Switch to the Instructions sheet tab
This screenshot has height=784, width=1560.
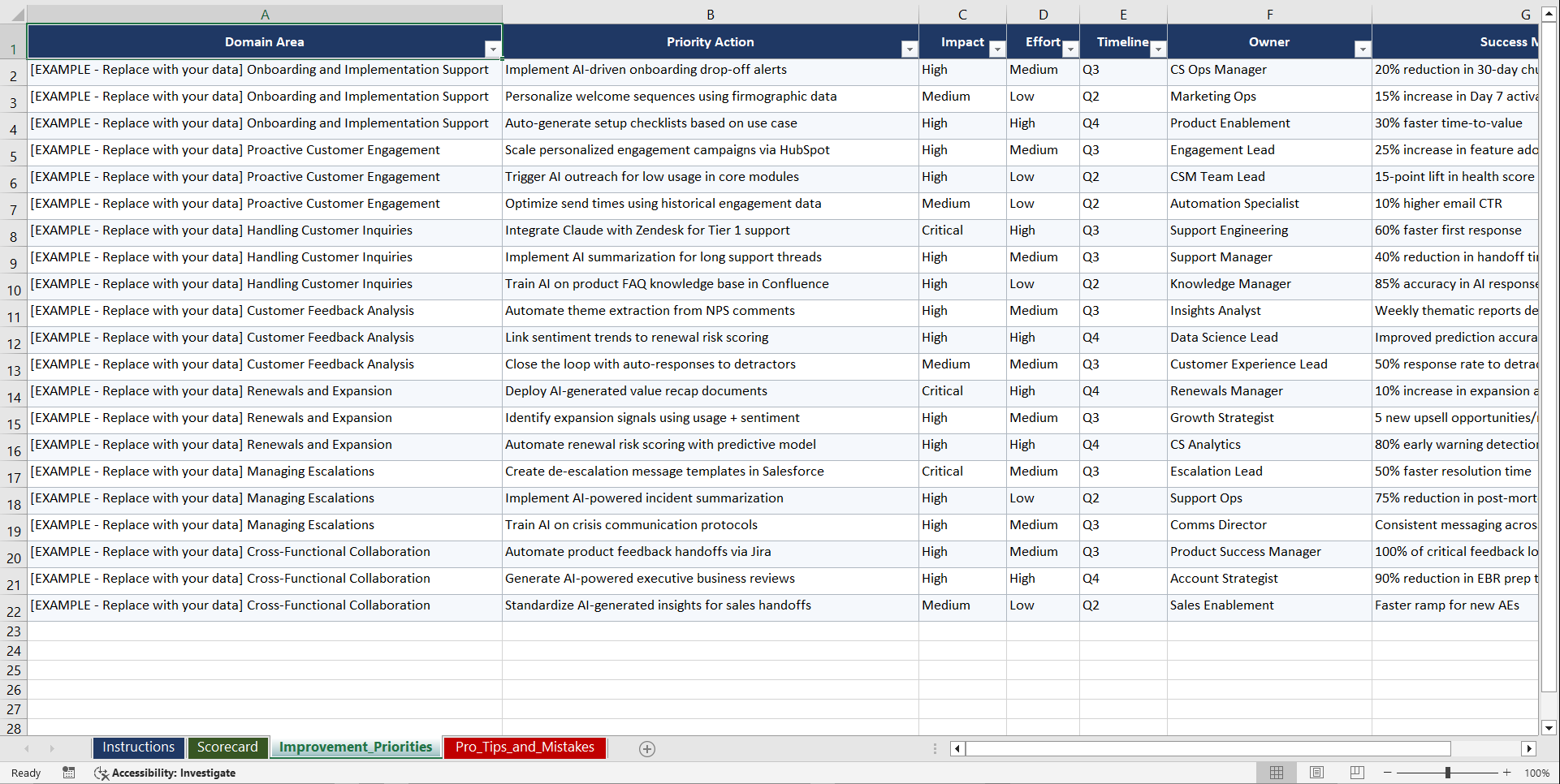[x=138, y=747]
